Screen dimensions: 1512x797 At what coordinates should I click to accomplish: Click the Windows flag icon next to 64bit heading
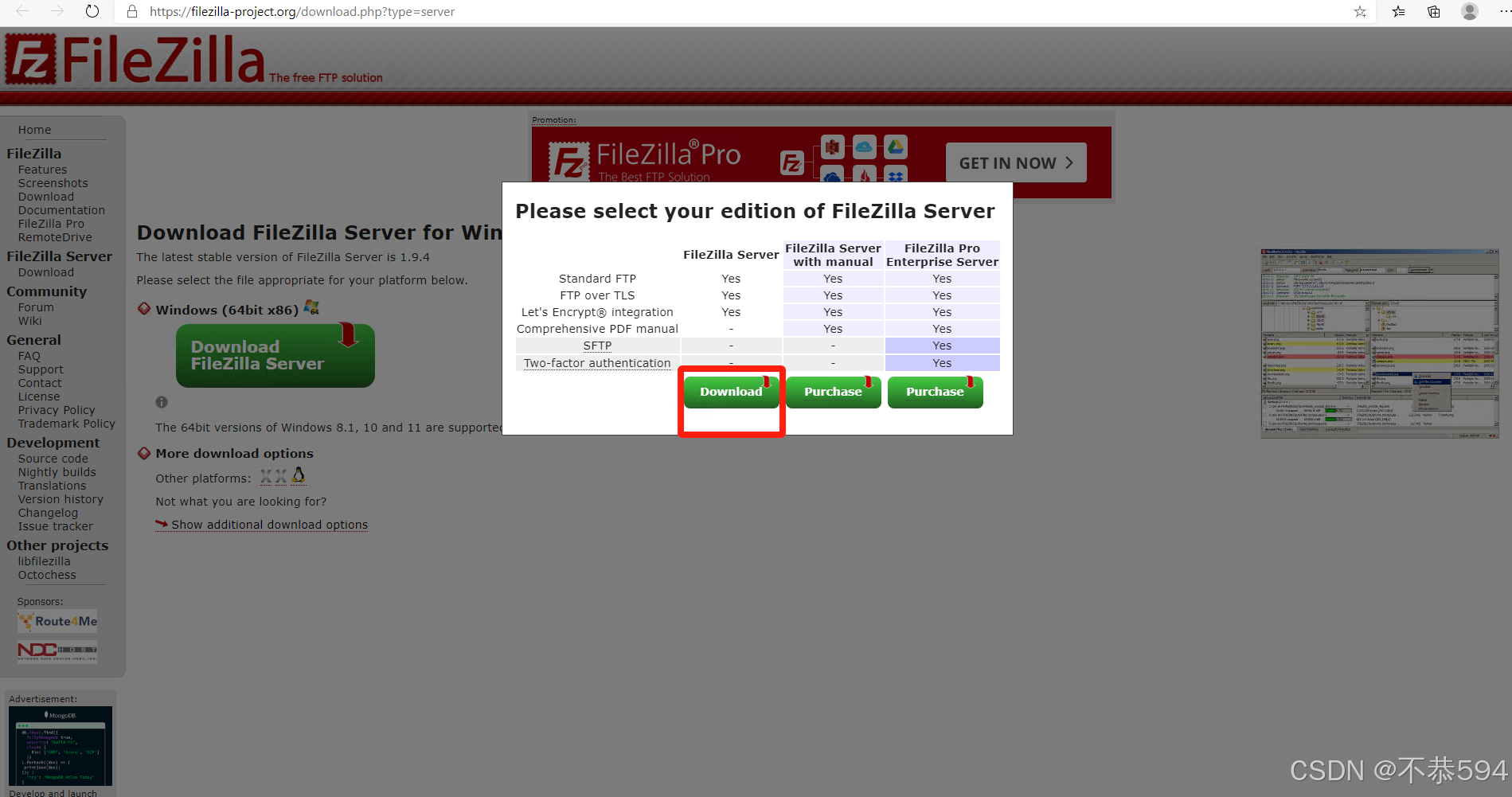311,307
